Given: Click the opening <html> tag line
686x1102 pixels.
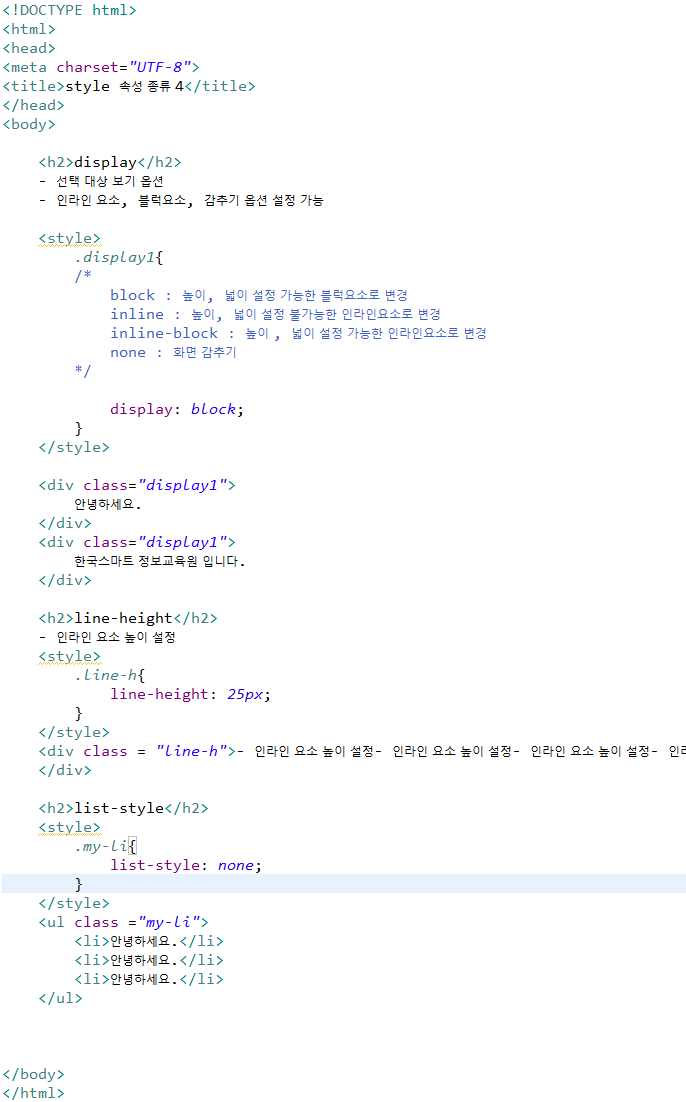Looking at the screenshot, I should pyautogui.click(x=29, y=29).
